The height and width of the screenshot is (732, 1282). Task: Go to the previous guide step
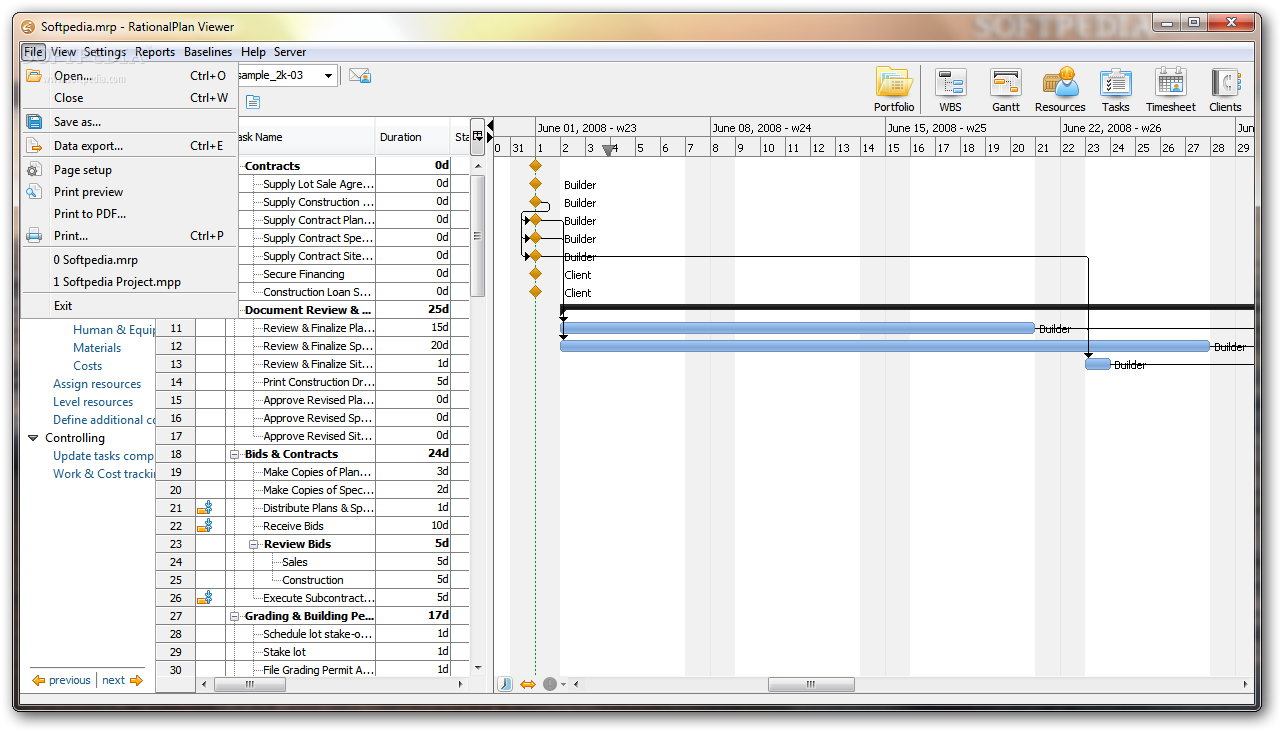coord(61,680)
